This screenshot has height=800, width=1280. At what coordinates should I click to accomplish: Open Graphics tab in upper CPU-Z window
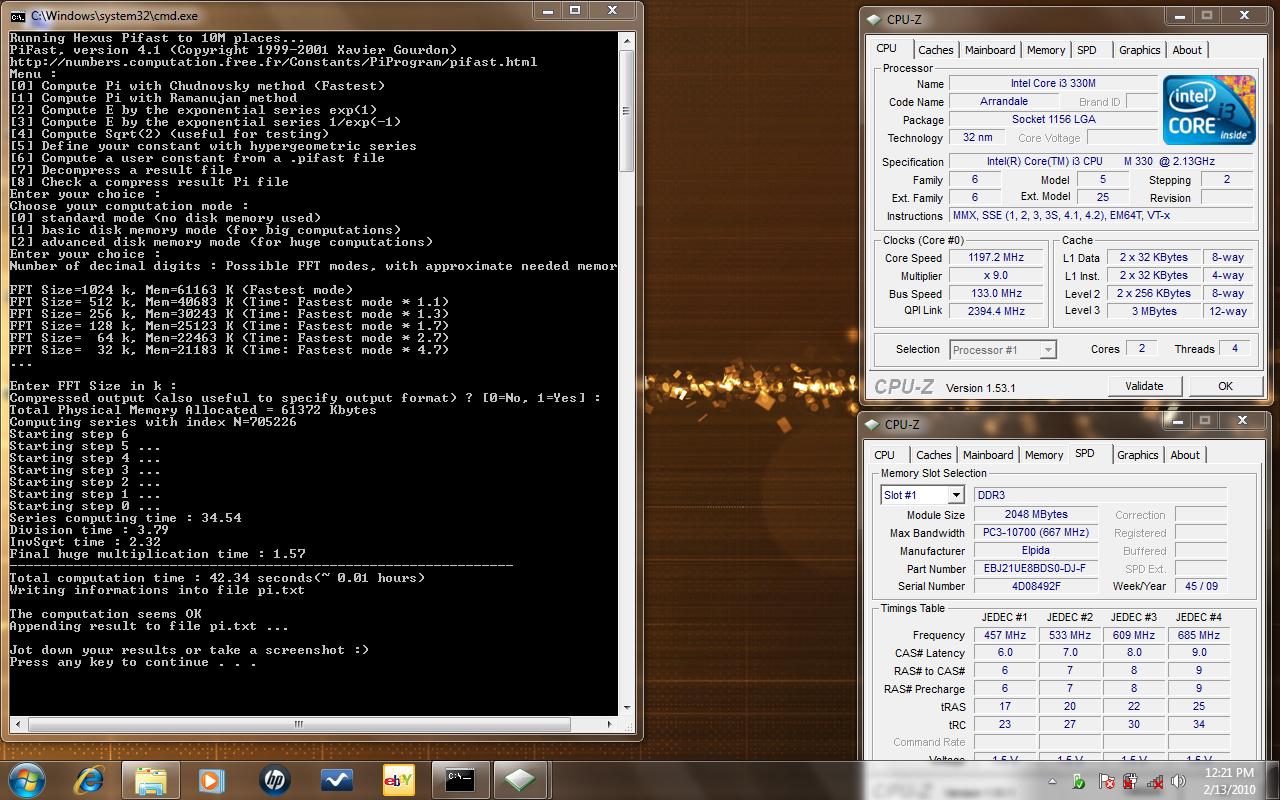[x=1140, y=50]
